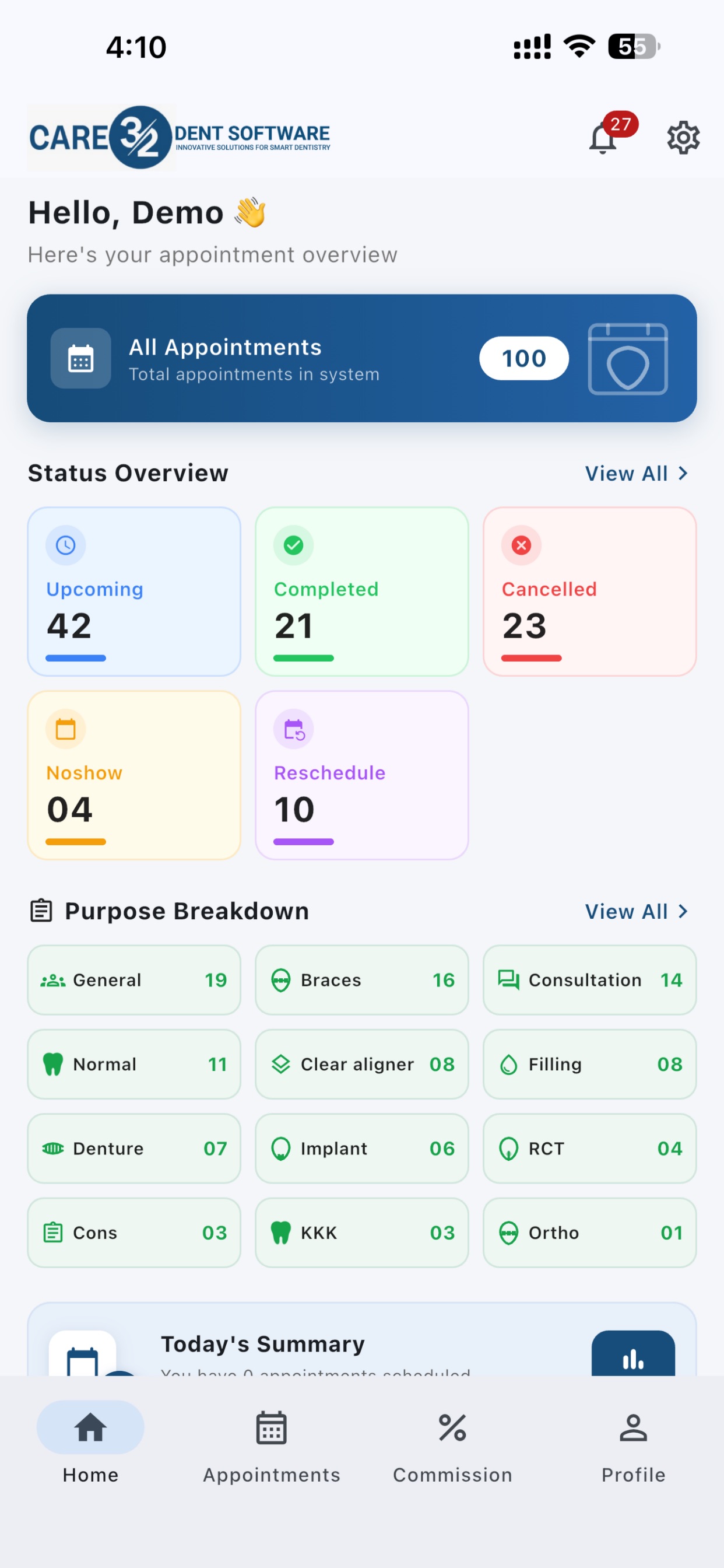Tap the Implant icon

click(x=280, y=1149)
